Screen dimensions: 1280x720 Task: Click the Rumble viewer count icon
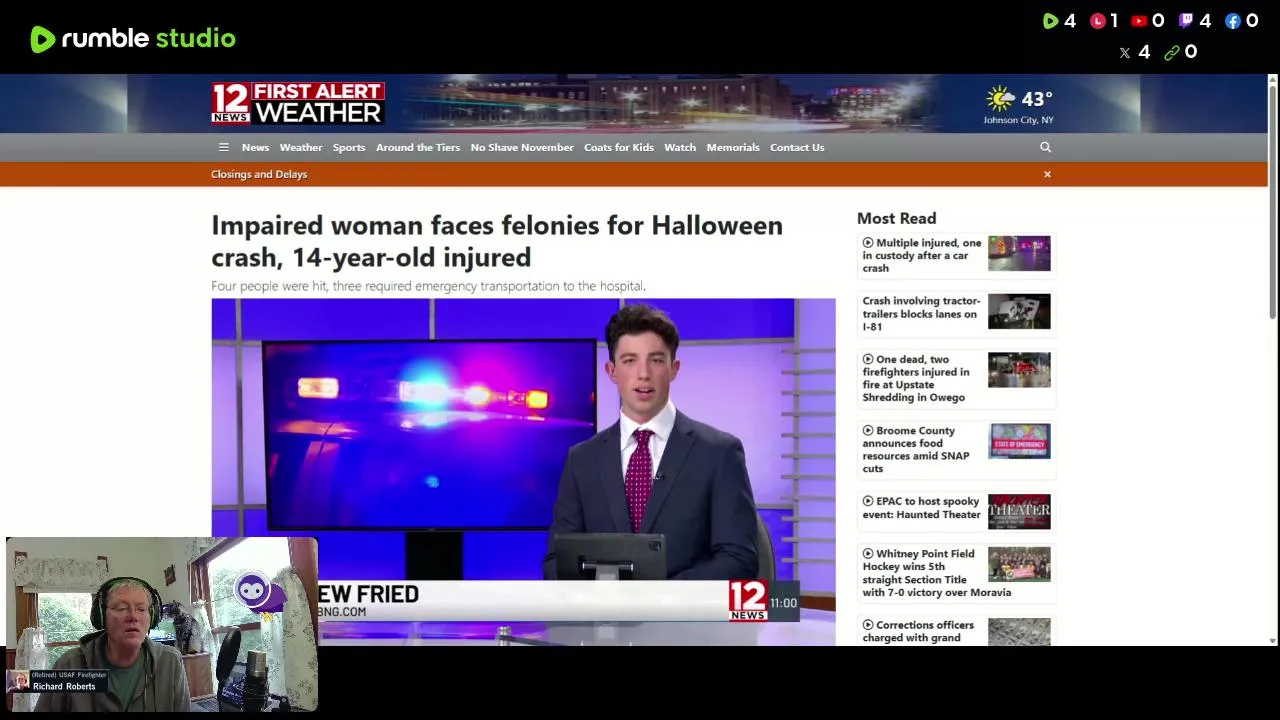[1050, 21]
